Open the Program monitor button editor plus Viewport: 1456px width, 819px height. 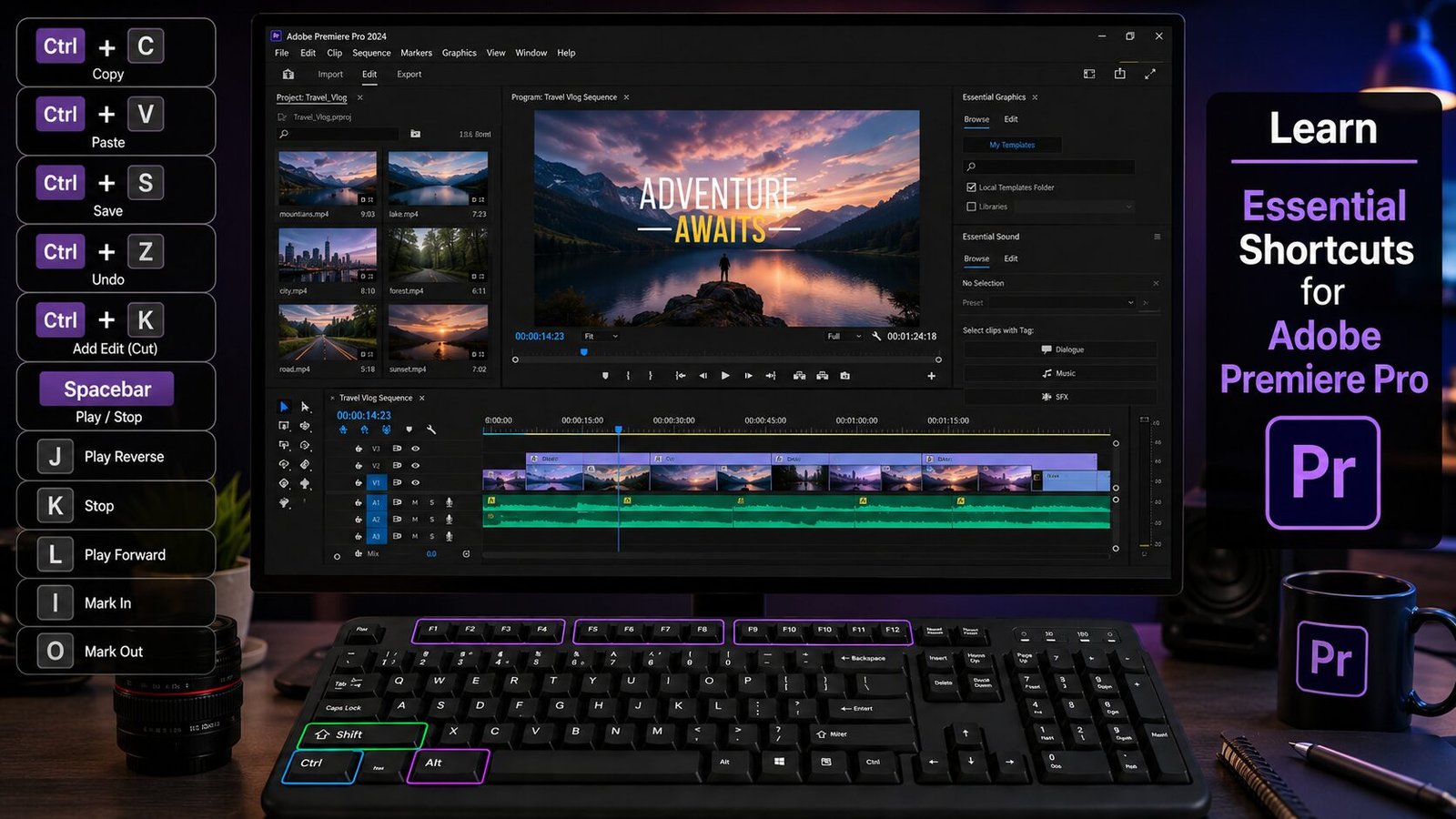pos(931,376)
